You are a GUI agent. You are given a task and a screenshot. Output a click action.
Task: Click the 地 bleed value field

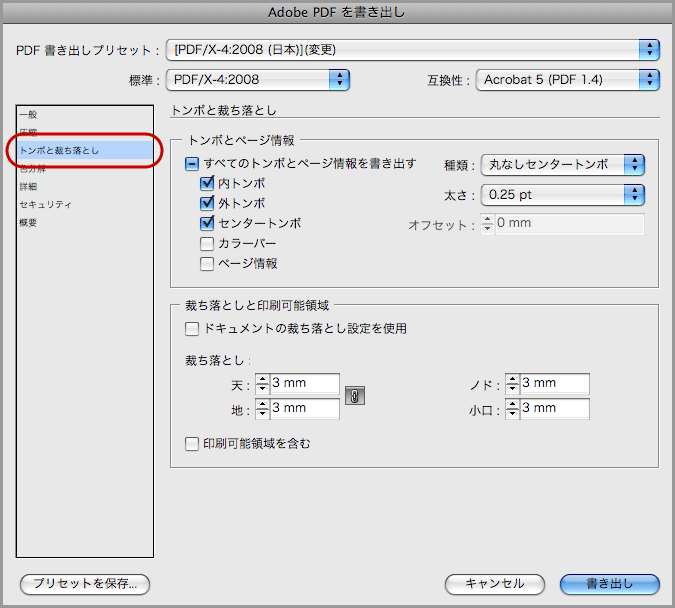305,408
